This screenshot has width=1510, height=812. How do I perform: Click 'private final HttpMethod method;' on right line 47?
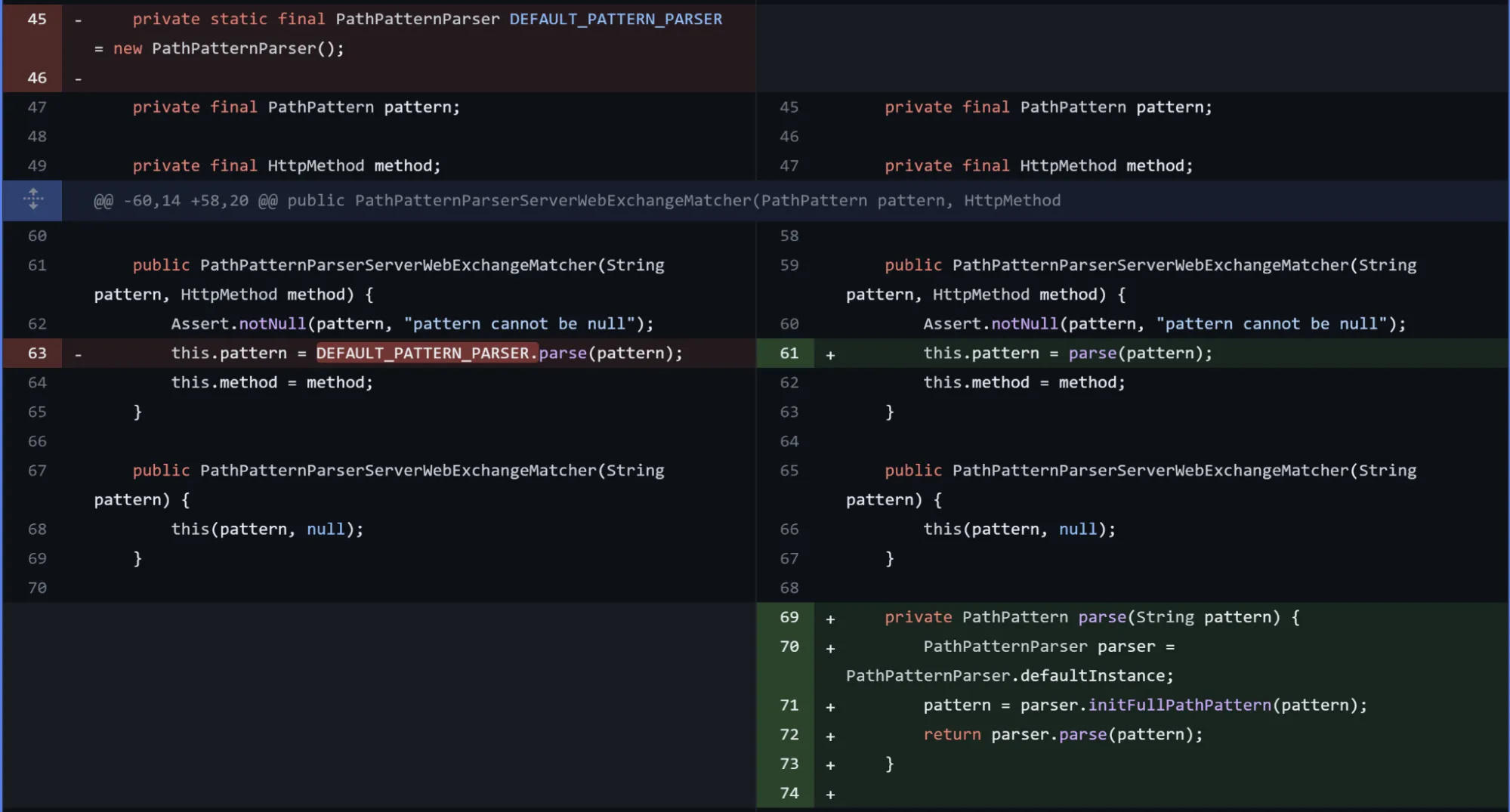(1039, 165)
